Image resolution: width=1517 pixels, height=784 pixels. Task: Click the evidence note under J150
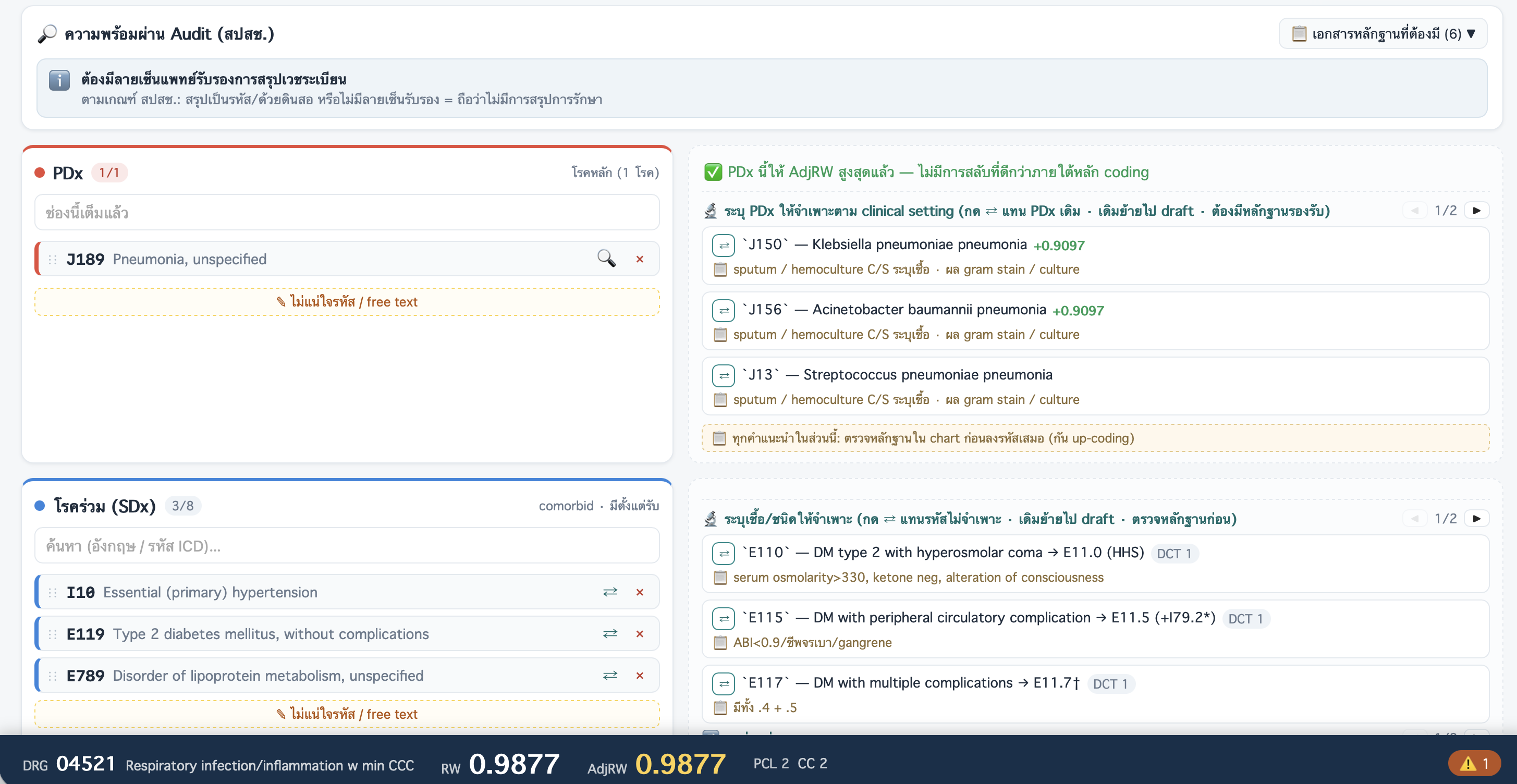point(907,269)
